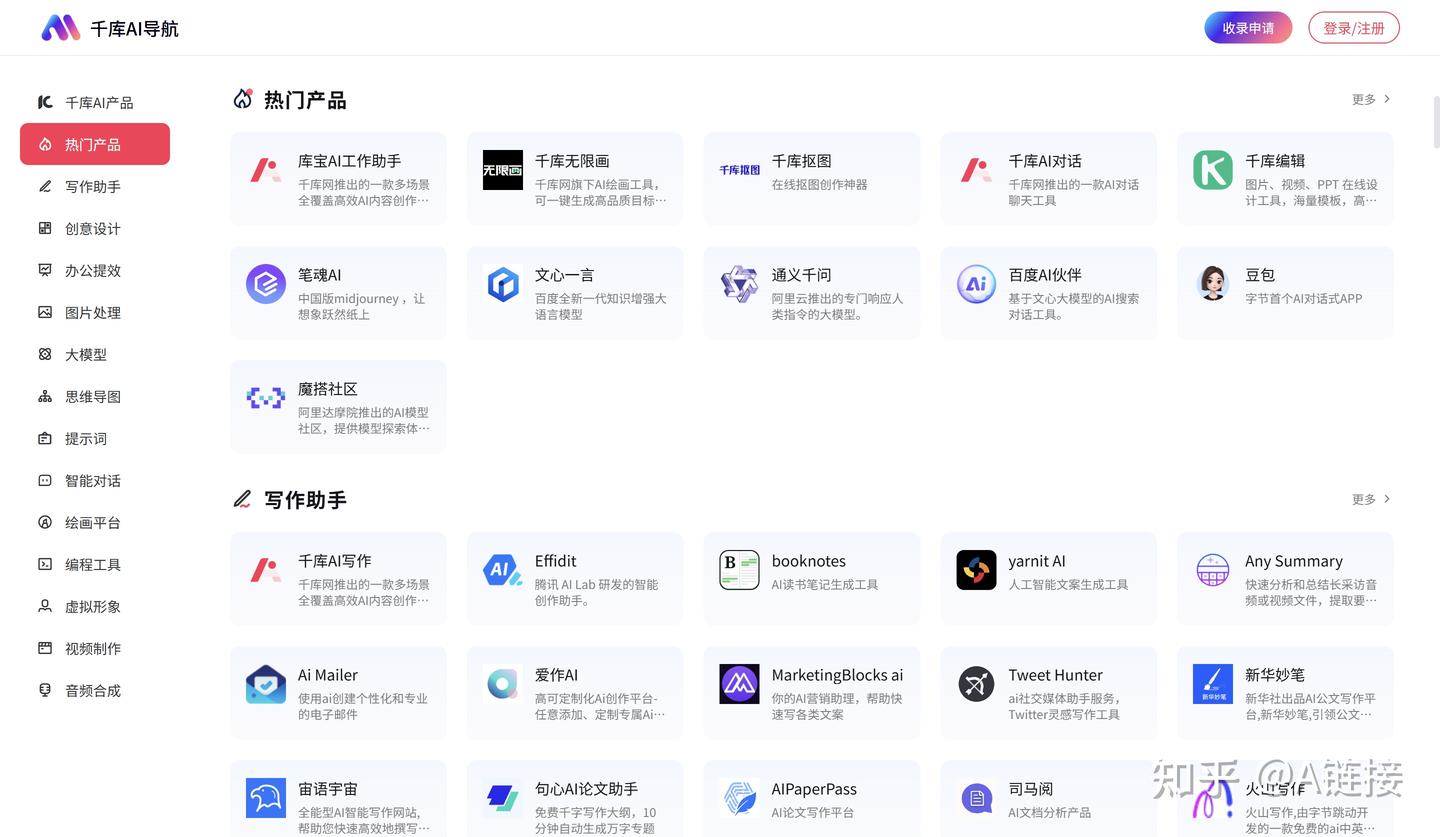
Task: Click the 千库无限画 black logo icon
Action: 503,170
